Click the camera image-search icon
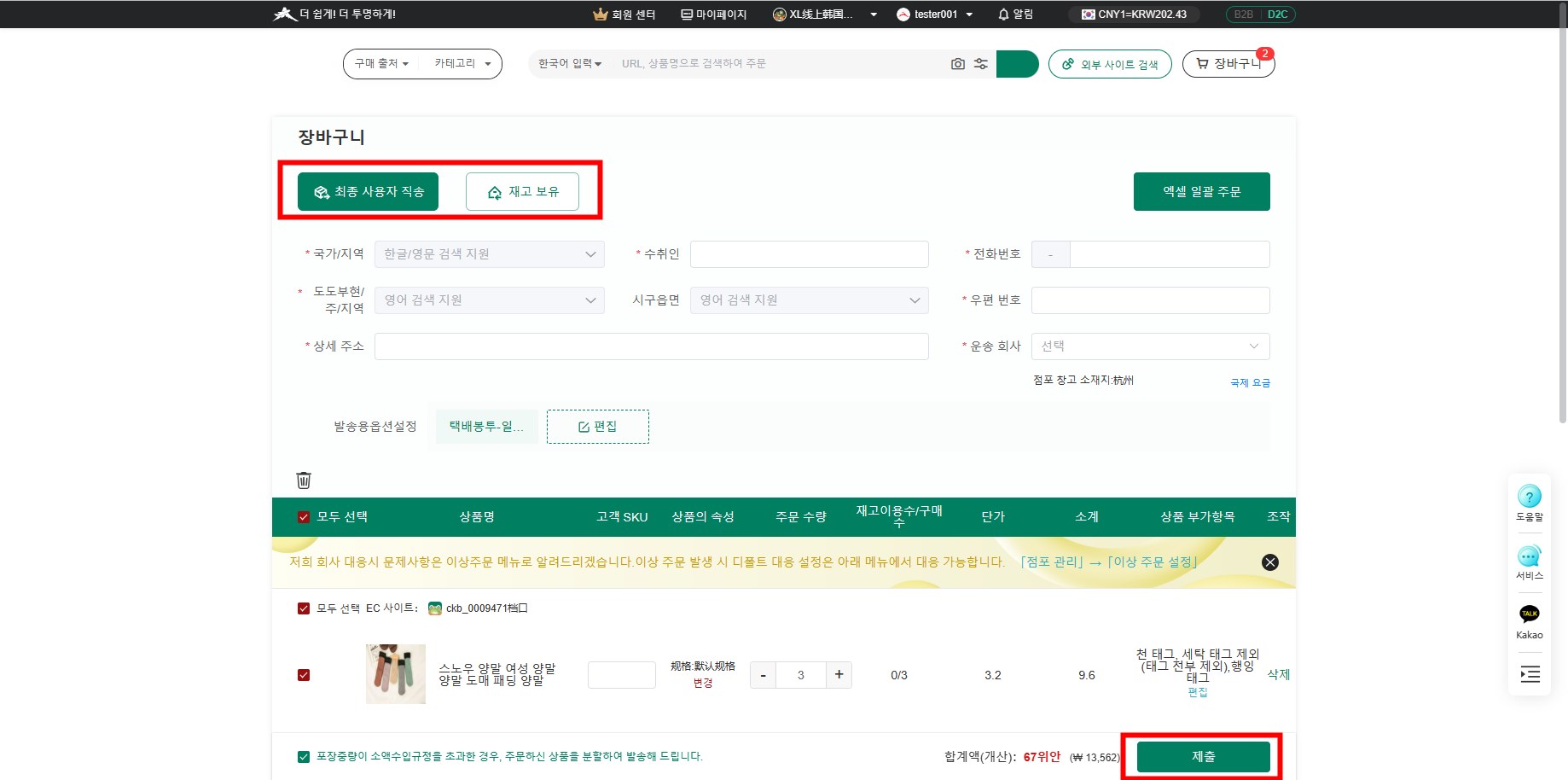Viewport: 1568px width, 780px height. 958,64
